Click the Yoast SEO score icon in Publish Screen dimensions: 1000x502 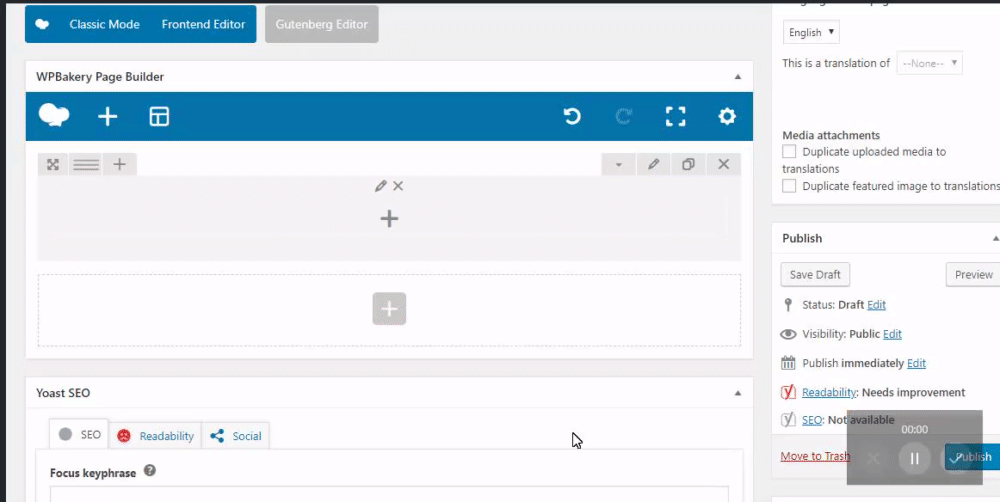788,420
